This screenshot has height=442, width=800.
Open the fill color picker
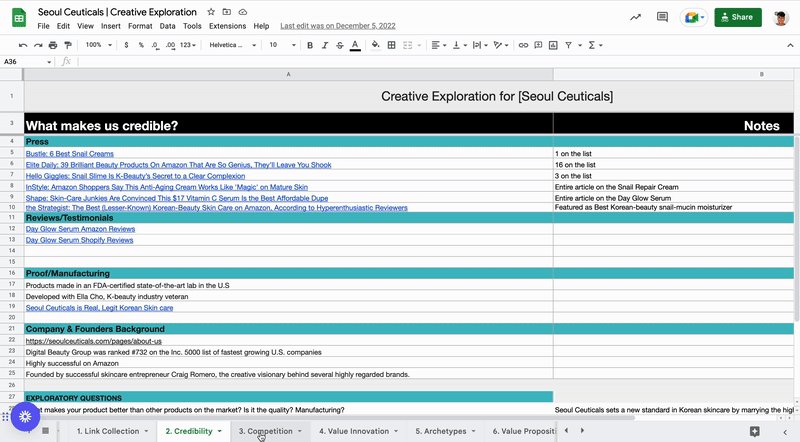[x=376, y=45]
